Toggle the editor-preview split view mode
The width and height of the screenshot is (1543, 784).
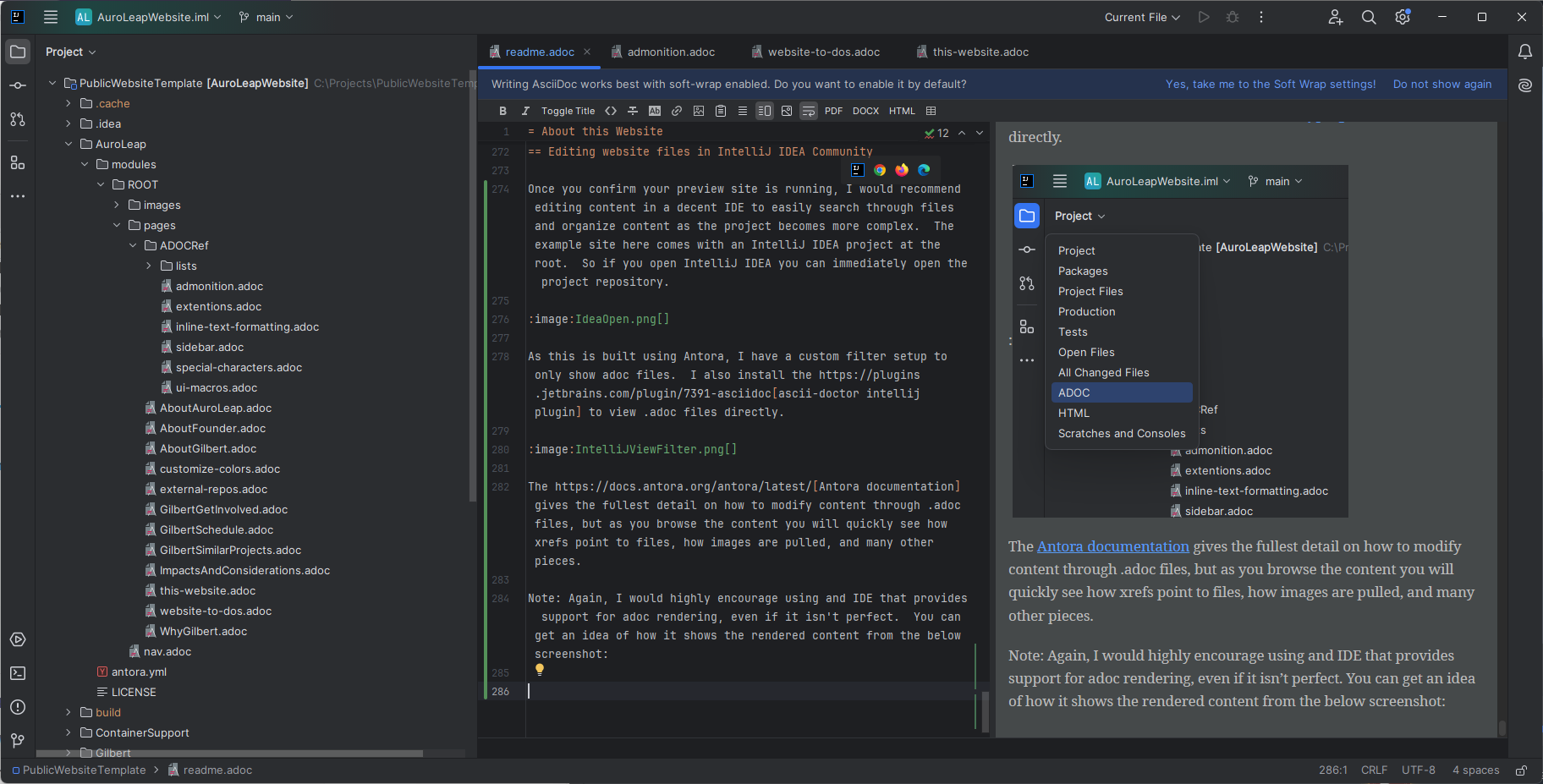(x=766, y=111)
